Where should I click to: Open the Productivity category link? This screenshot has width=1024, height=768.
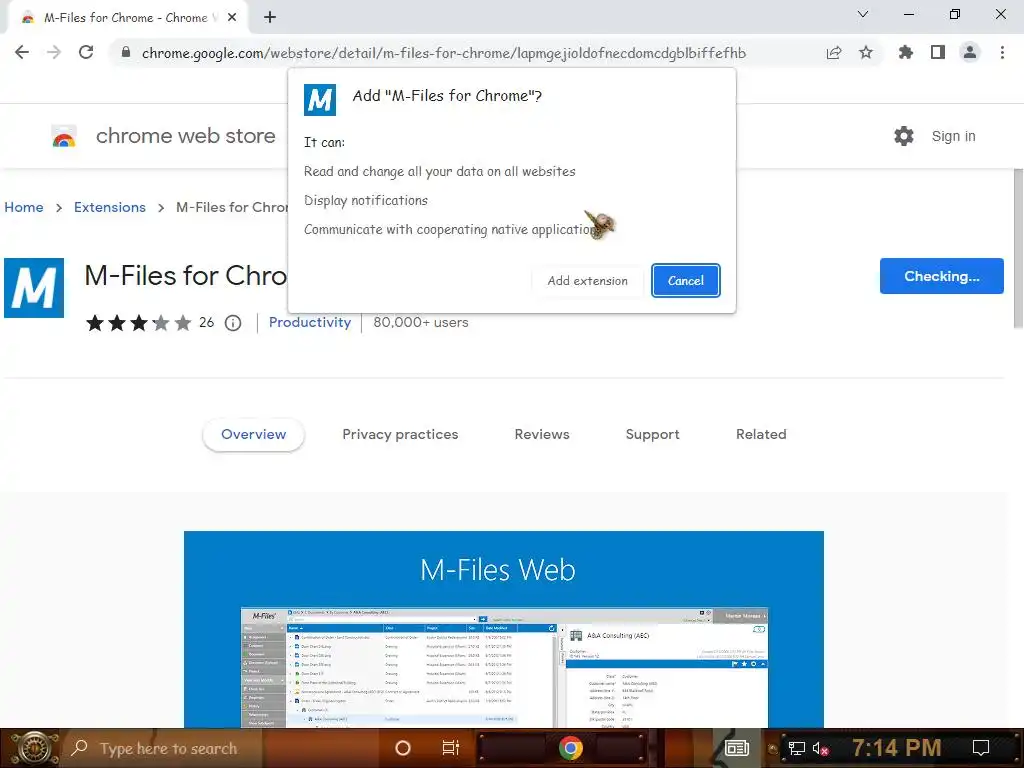310,322
